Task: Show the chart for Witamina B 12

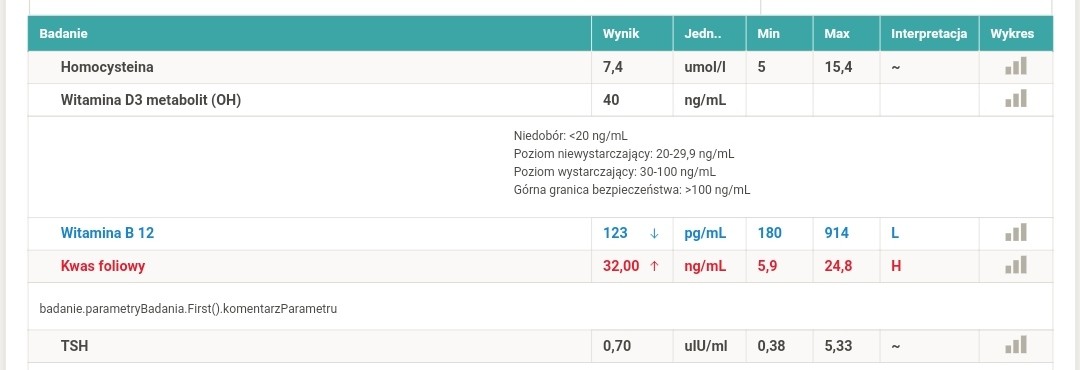Action: (1016, 232)
